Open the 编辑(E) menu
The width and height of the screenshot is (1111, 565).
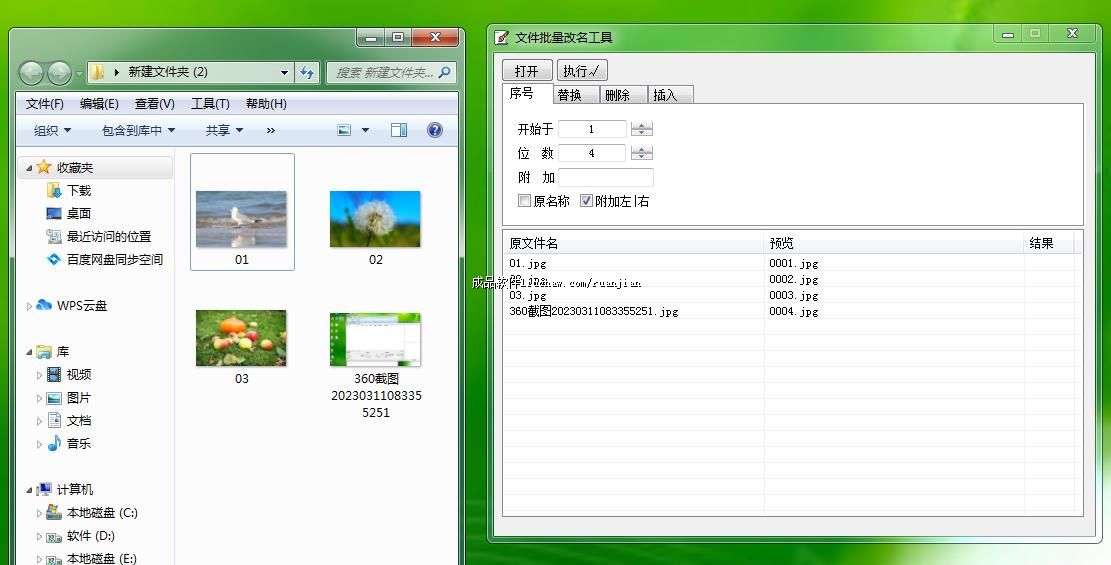point(99,104)
